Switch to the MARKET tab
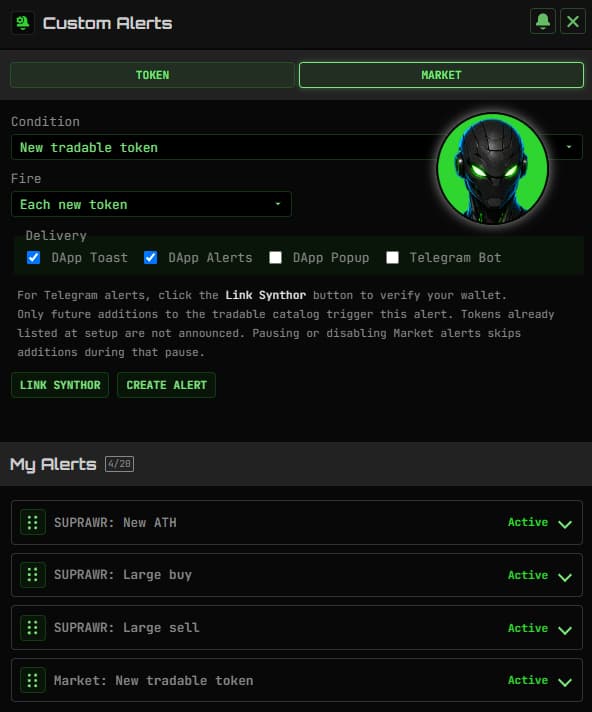This screenshot has width=592, height=712. coord(441,75)
